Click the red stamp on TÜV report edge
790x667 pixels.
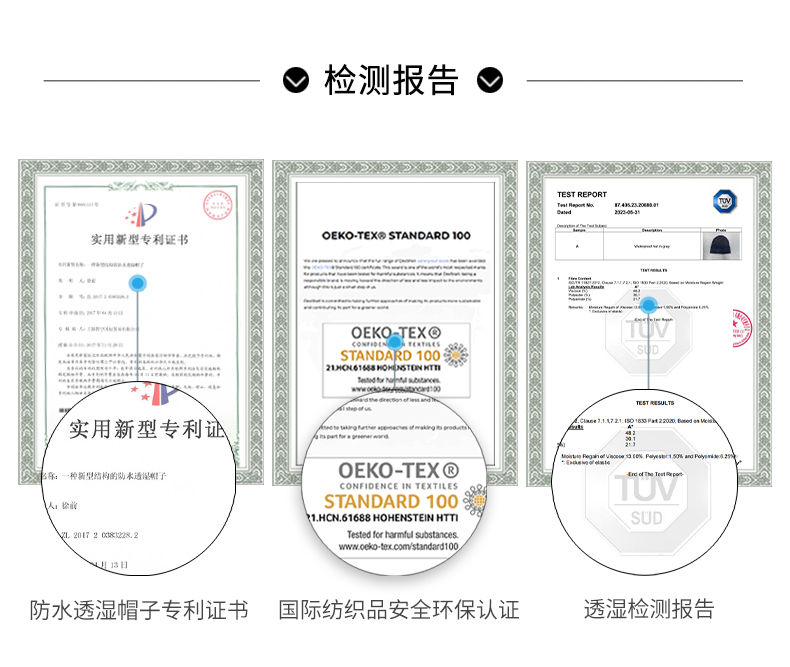(742, 328)
